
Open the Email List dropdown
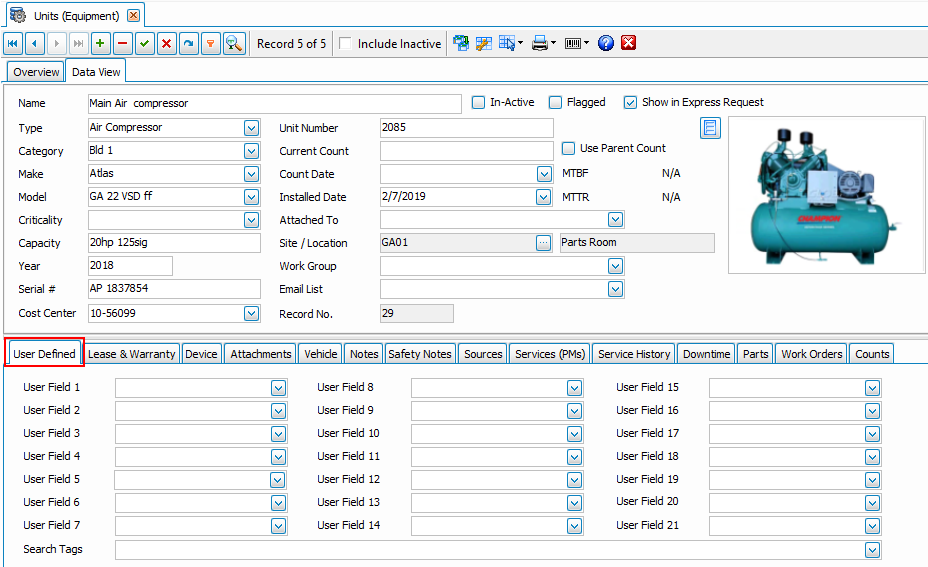pyautogui.click(x=616, y=289)
